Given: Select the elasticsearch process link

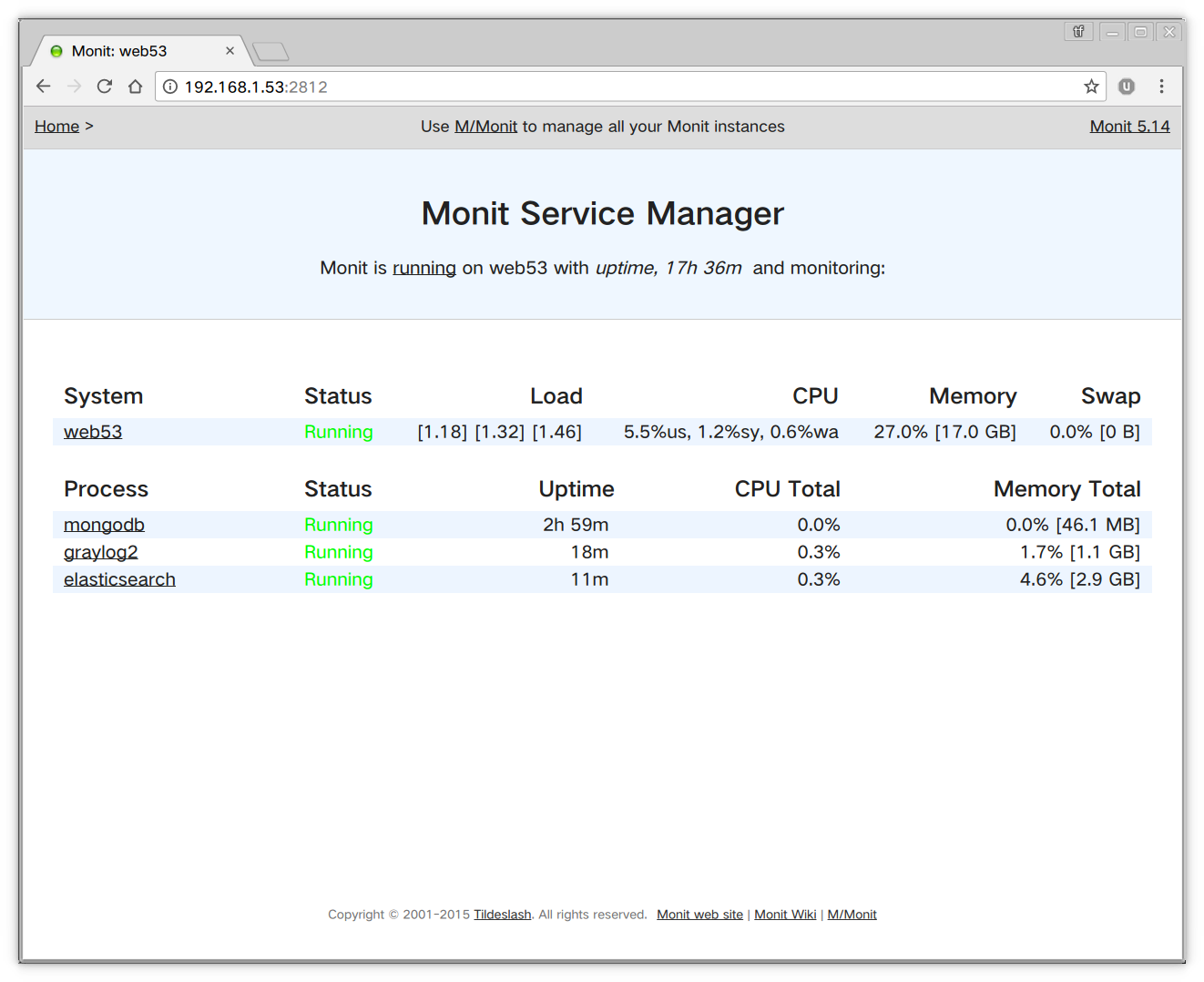Looking at the screenshot, I should pos(119,579).
